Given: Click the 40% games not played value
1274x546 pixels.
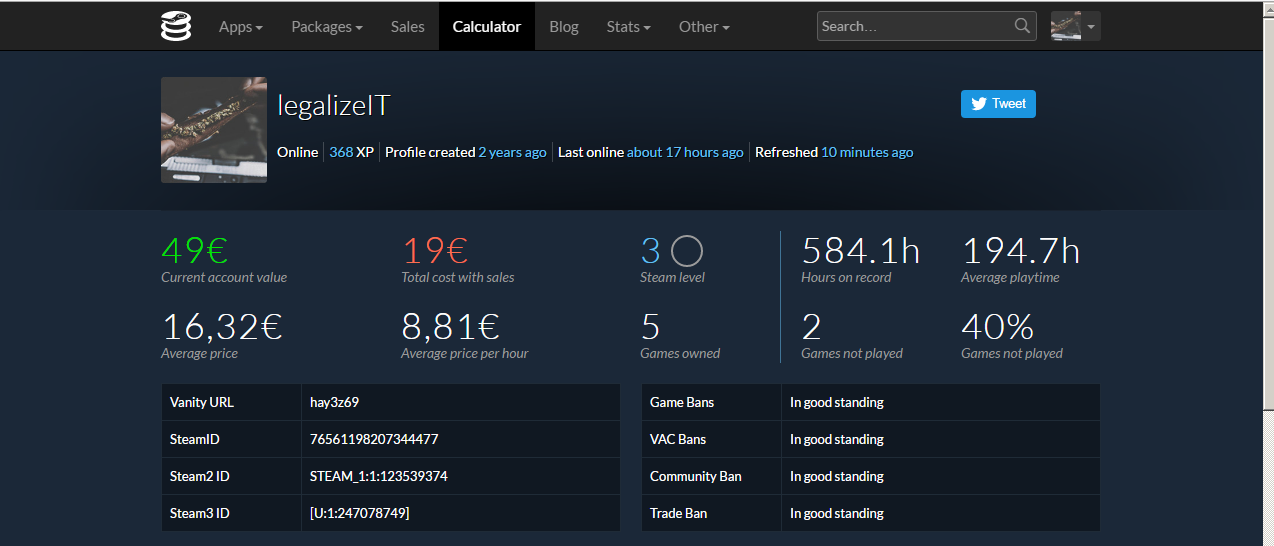Looking at the screenshot, I should (x=997, y=326).
